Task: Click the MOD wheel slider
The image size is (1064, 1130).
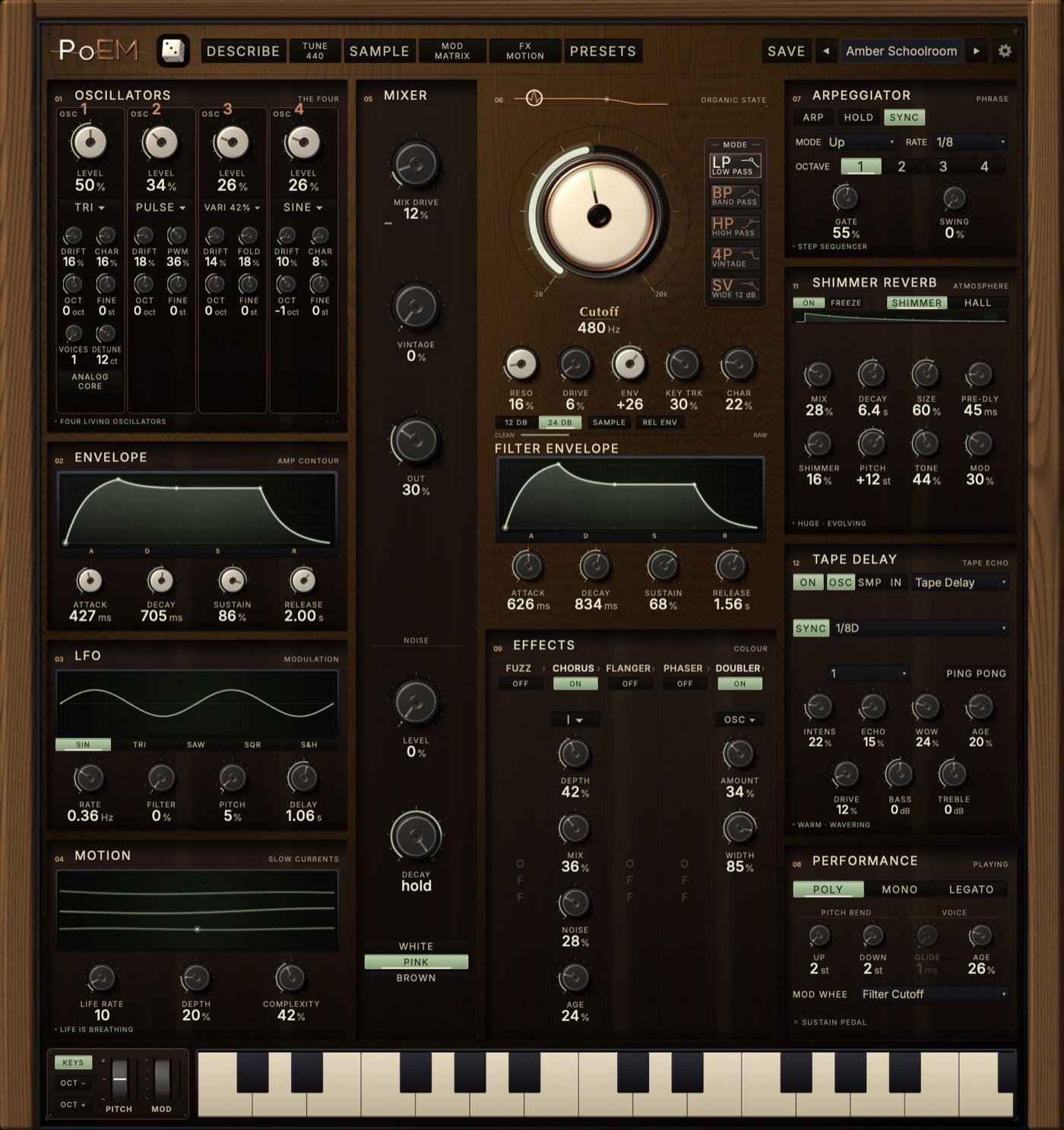Action: [x=162, y=1078]
